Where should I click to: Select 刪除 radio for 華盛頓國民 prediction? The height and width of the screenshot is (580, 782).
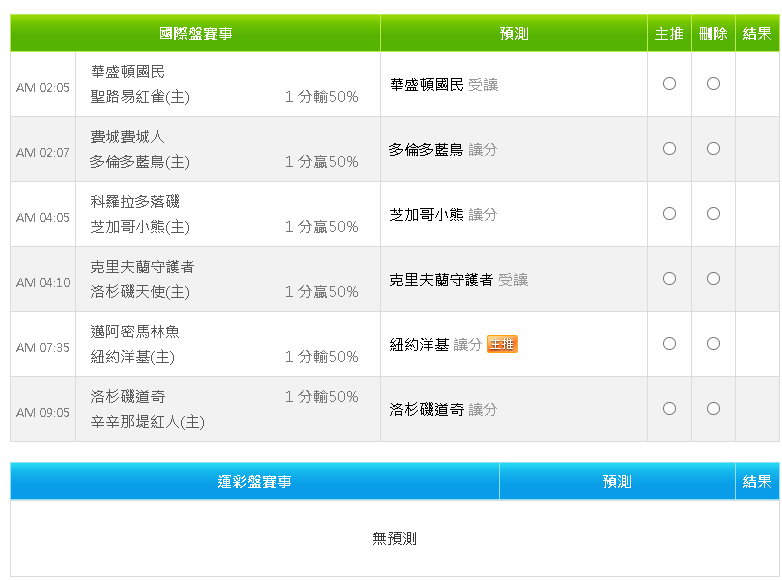click(x=713, y=84)
